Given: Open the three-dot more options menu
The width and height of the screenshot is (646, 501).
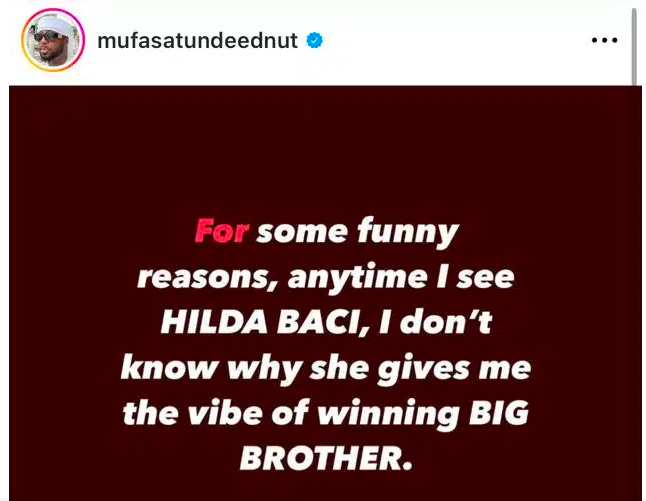Looking at the screenshot, I should coord(604,40).
